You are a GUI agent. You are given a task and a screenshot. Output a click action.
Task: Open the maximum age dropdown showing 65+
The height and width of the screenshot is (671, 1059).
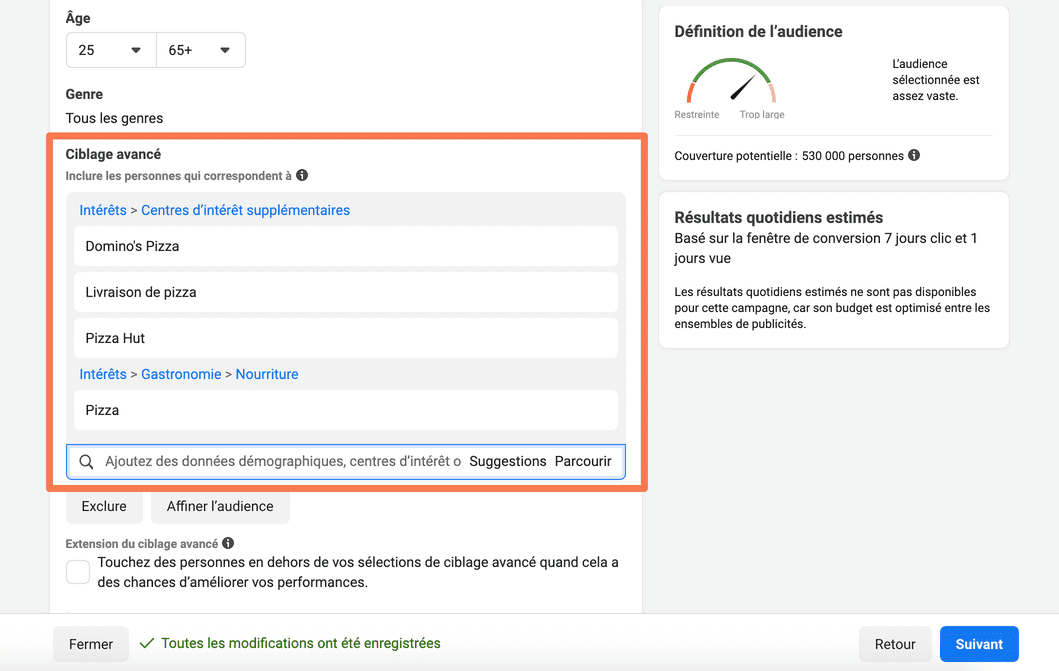pyautogui.click(x=200, y=50)
